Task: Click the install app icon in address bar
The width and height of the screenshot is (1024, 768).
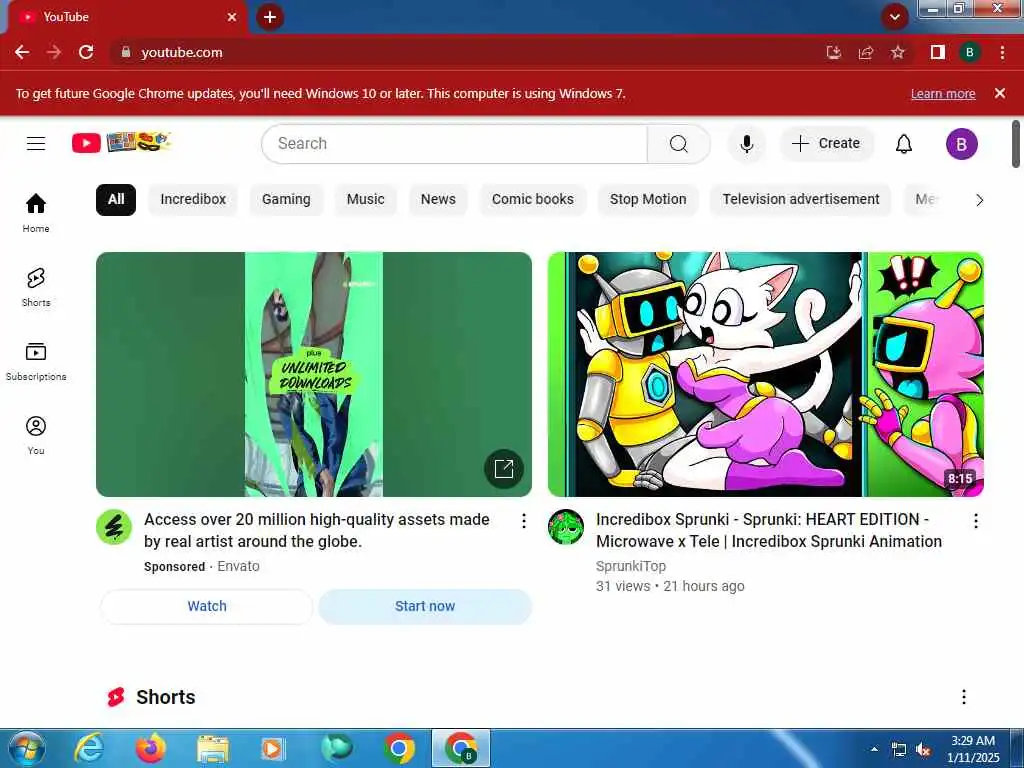Action: tap(834, 52)
